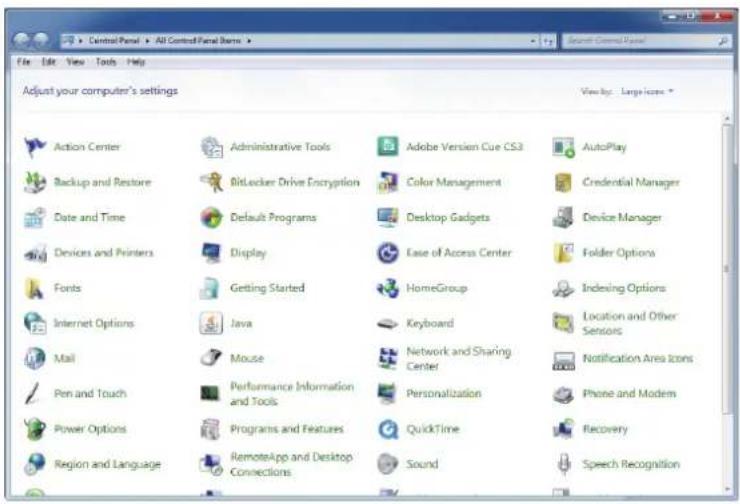Viewport: 740px width, 504px height.
Task: Open the View by Large icons dropdown
Action: point(647,92)
